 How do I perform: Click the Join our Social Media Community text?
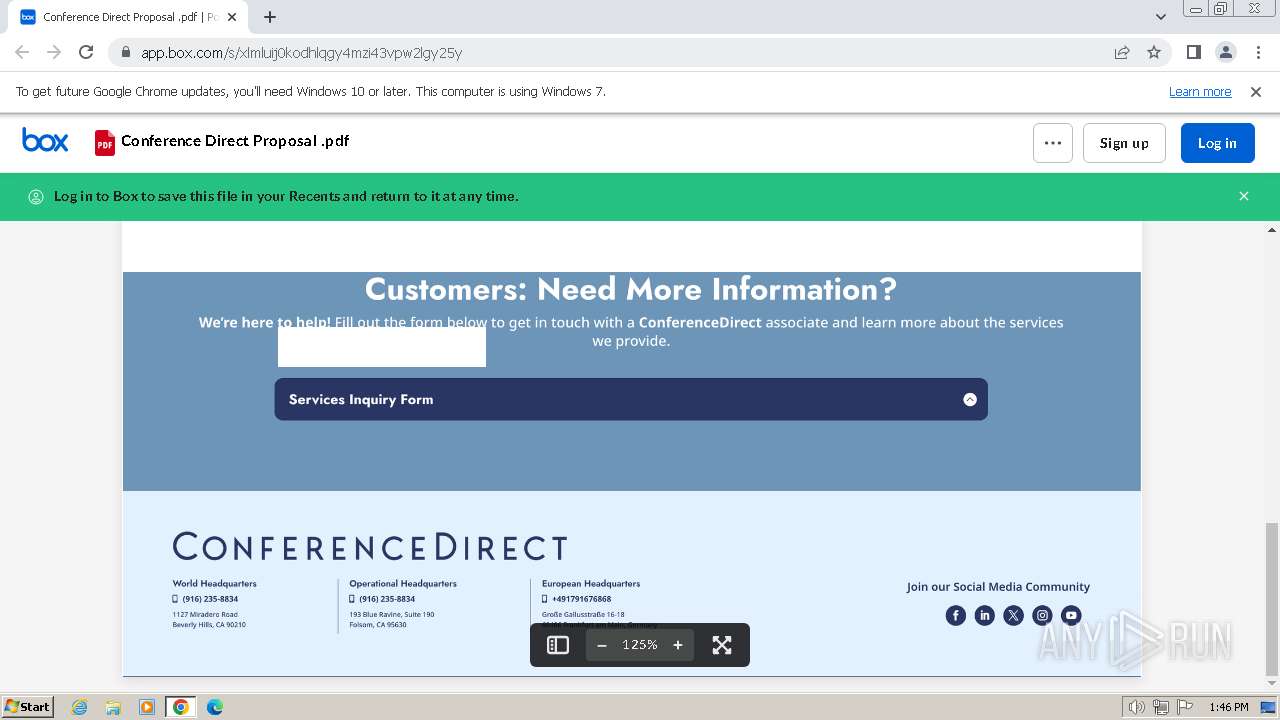click(998, 587)
